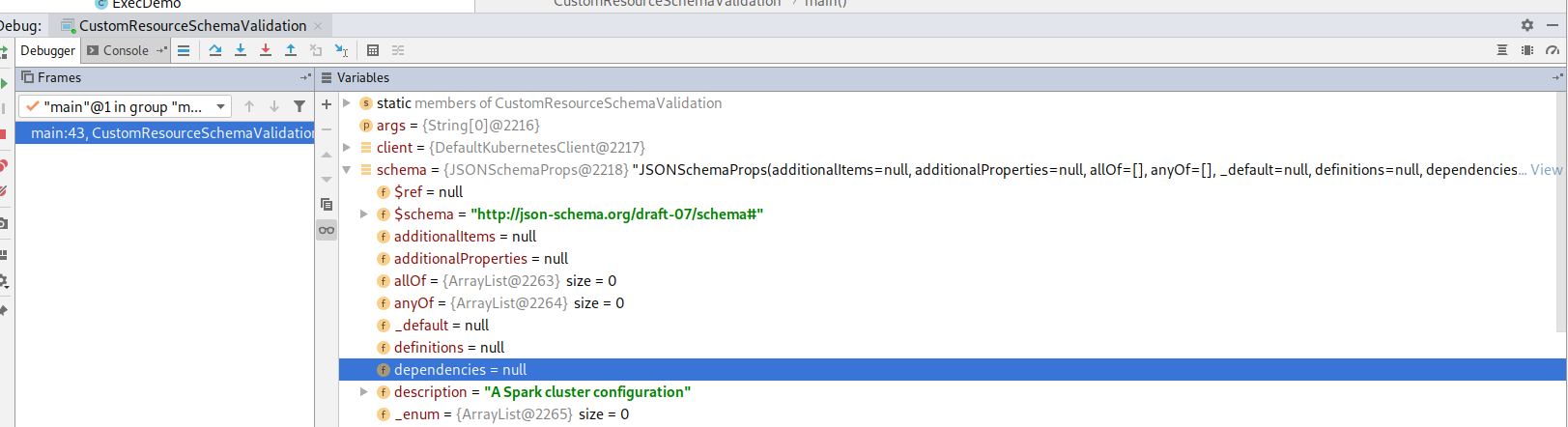Click the frames filter funnel toggle
This screenshot has height=427, width=1568.
299,106
